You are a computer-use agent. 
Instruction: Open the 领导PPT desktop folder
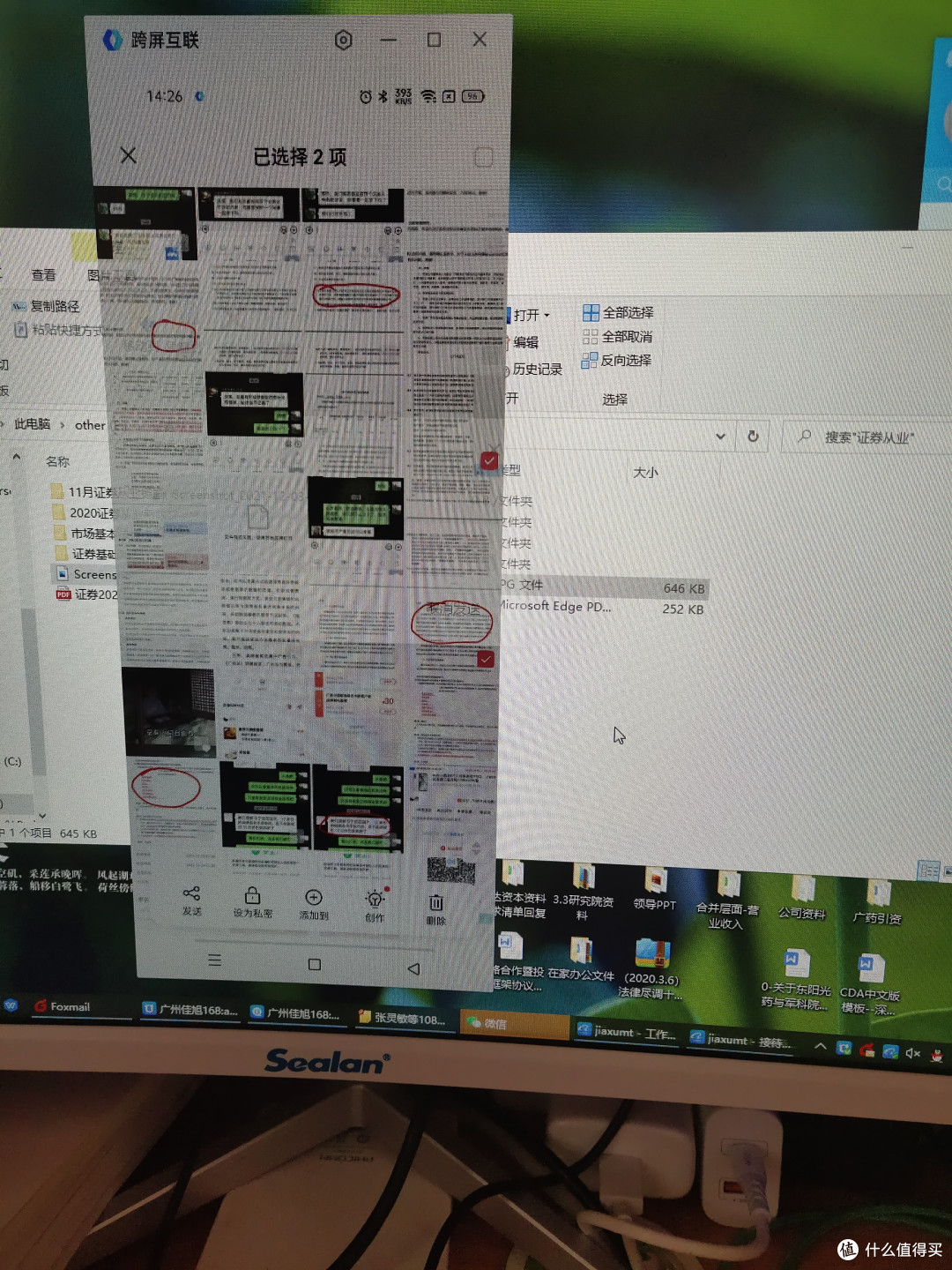pyautogui.click(x=655, y=889)
